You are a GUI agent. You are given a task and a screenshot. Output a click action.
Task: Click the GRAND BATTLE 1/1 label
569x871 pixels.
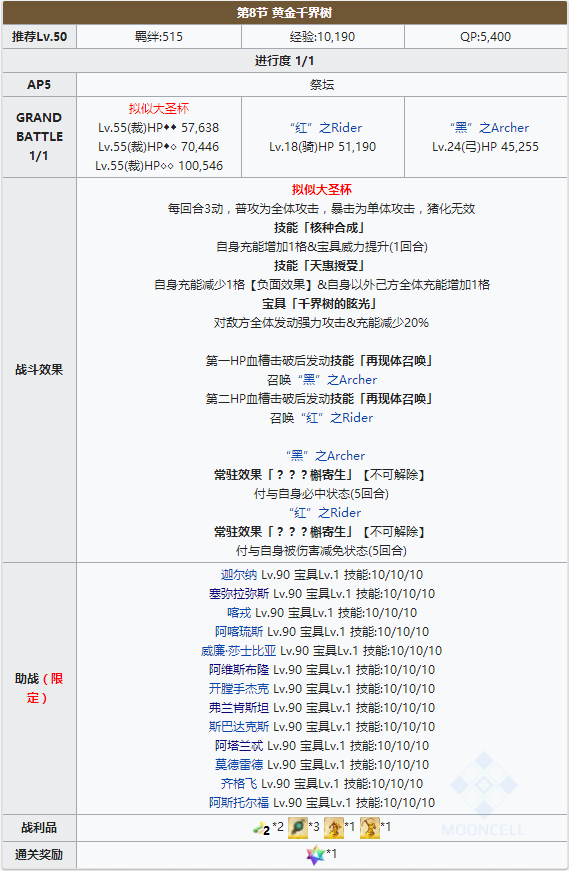click(39, 137)
